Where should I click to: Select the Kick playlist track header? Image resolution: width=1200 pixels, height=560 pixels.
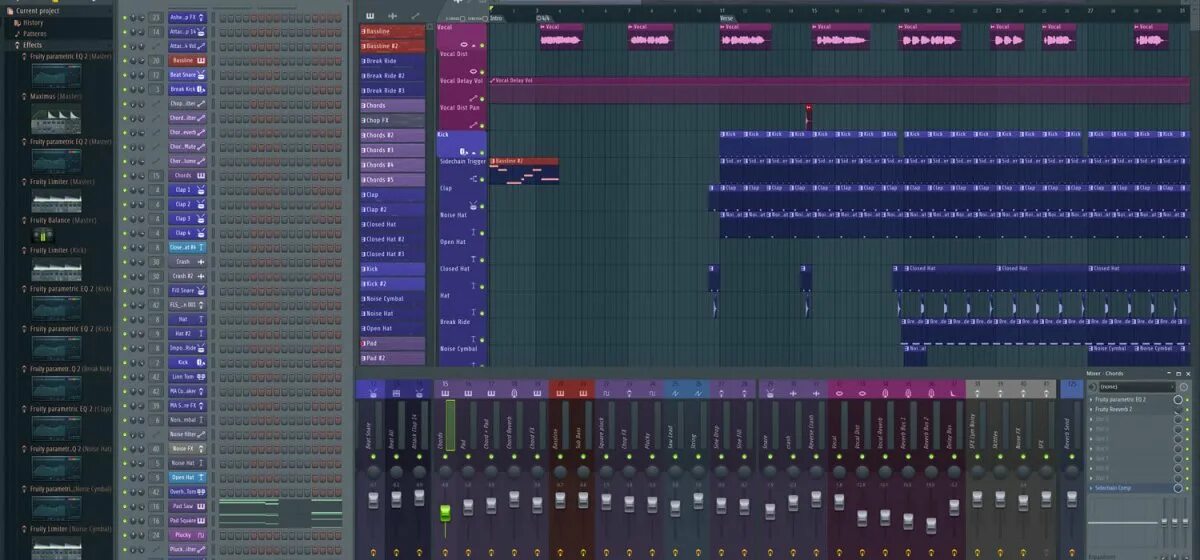[x=461, y=142]
